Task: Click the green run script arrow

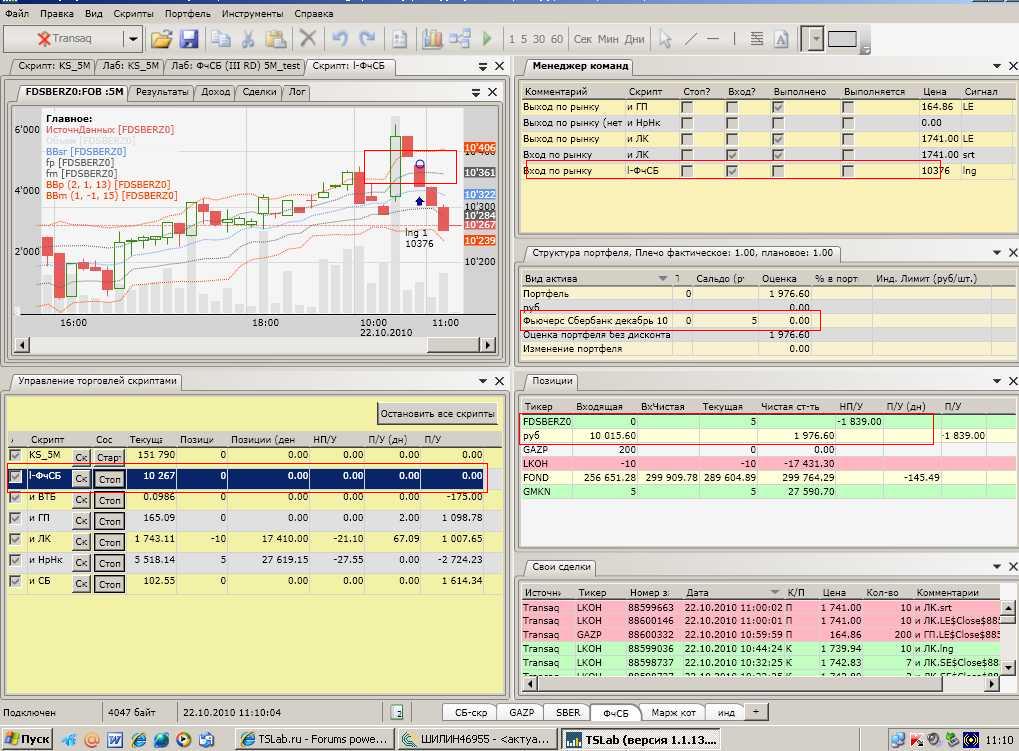Action: pos(487,39)
